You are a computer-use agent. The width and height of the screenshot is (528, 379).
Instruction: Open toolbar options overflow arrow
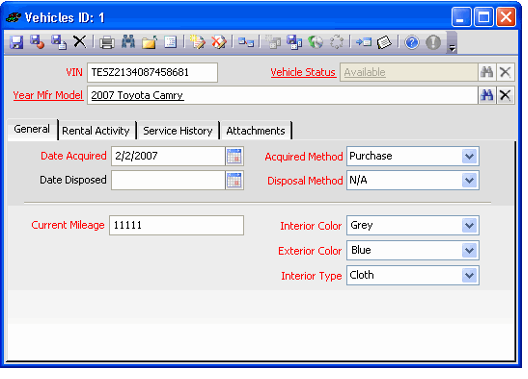[x=452, y=49]
